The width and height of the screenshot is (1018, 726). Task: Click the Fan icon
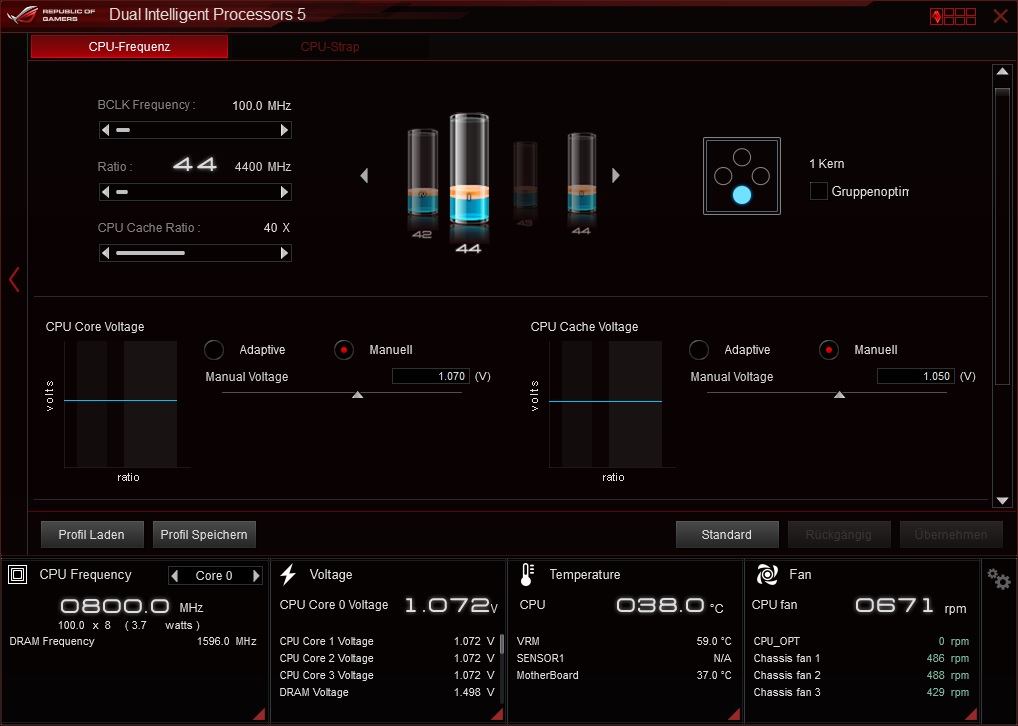767,574
